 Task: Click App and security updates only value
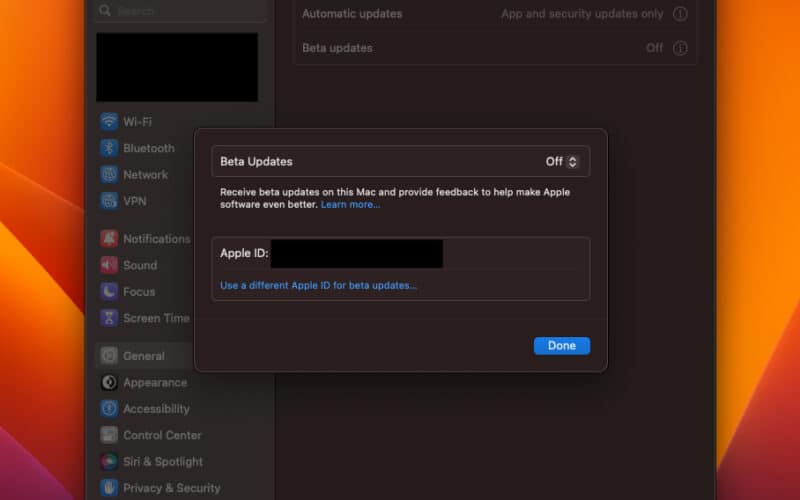tap(582, 14)
